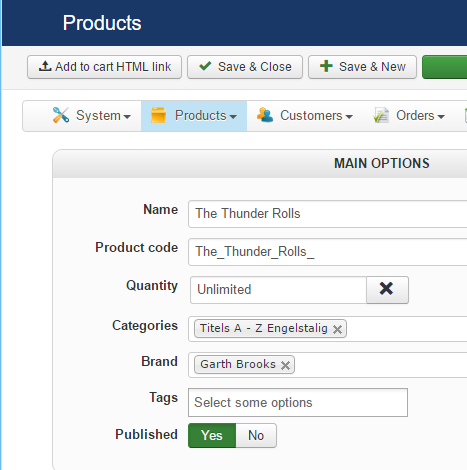Click the solid green toolbar button

[x=445, y=67]
